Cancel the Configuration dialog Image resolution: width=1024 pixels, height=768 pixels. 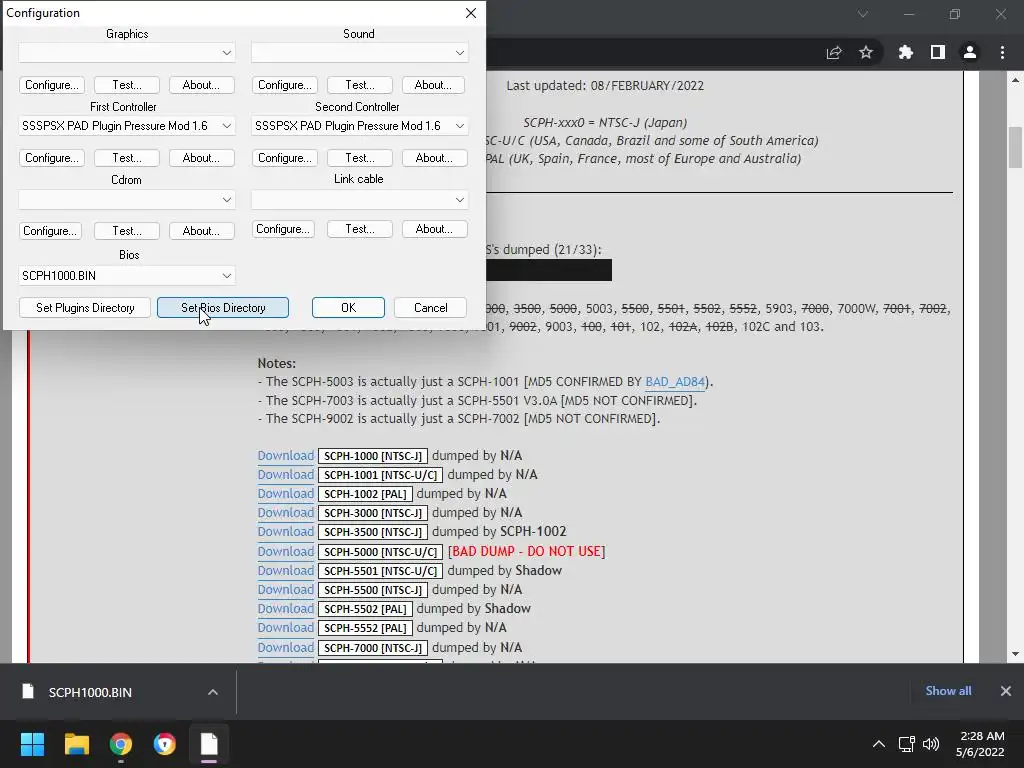[430, 308]
